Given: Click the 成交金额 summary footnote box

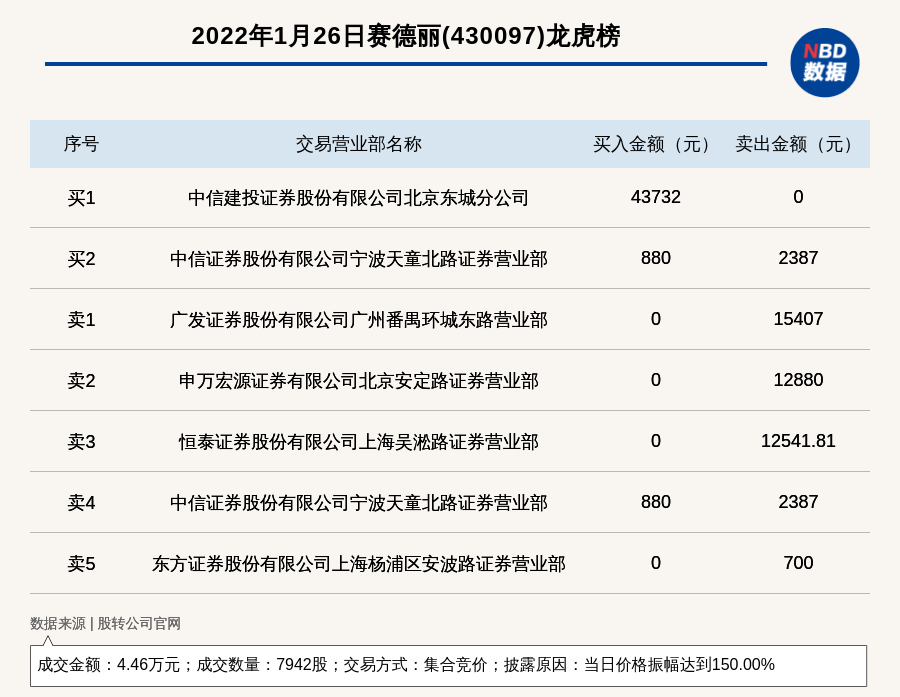Looking at the screenshot, I should tap(448, 665).
